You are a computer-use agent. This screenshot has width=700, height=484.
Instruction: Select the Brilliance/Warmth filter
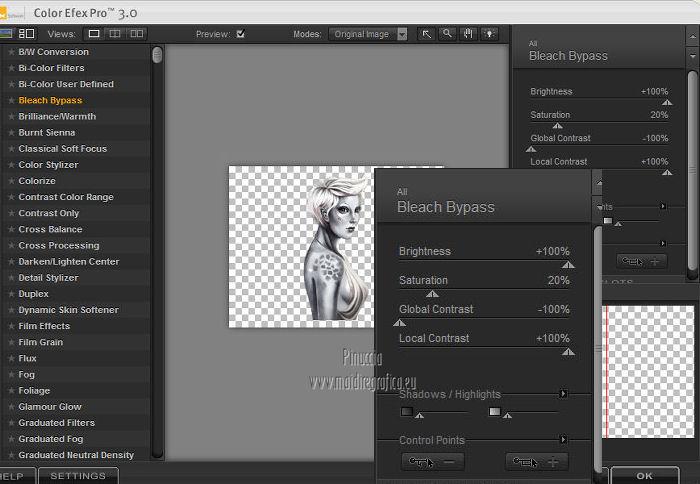(57, 117)
